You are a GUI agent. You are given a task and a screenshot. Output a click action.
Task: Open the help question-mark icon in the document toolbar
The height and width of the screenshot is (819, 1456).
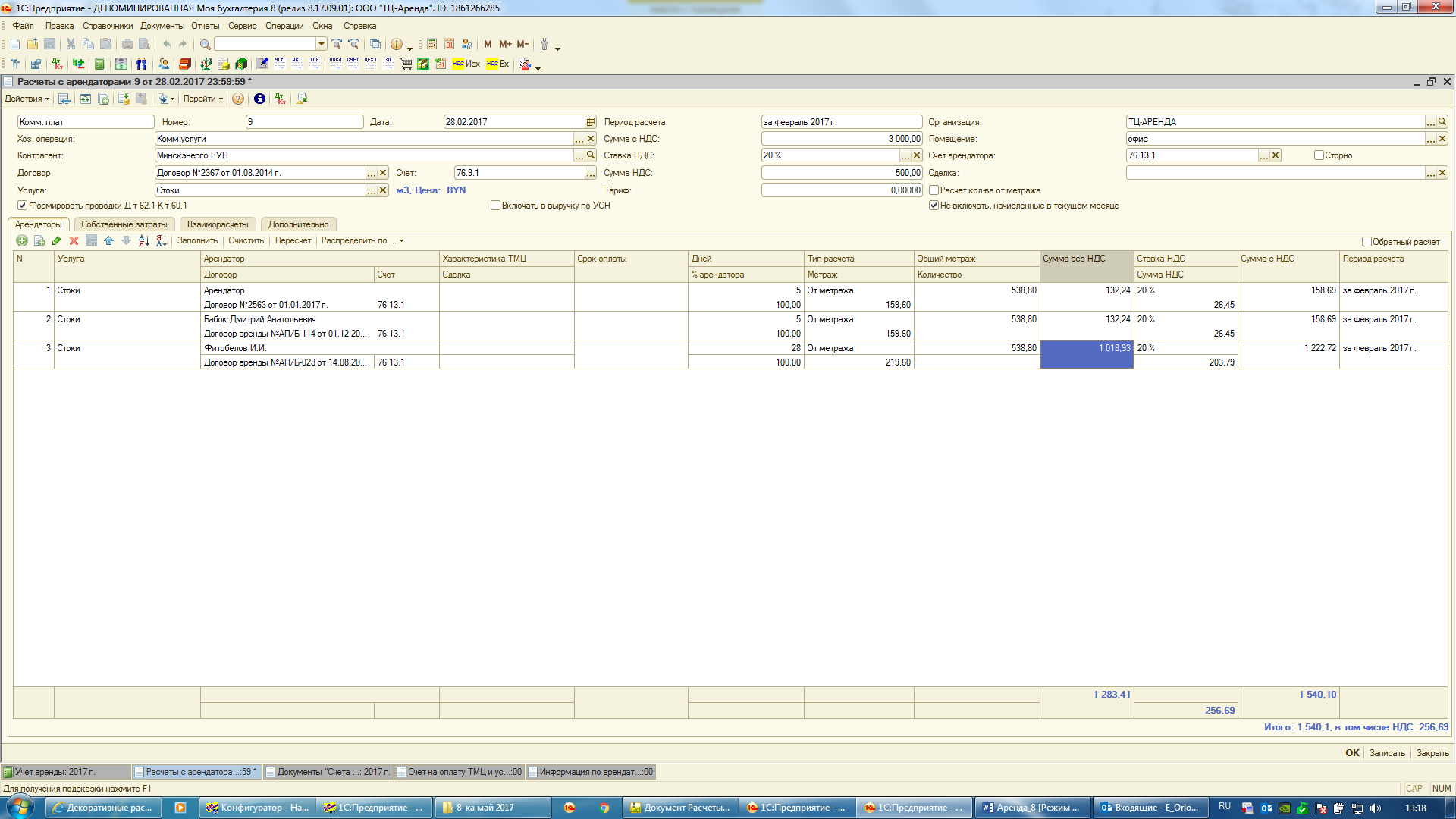(238, 99)
